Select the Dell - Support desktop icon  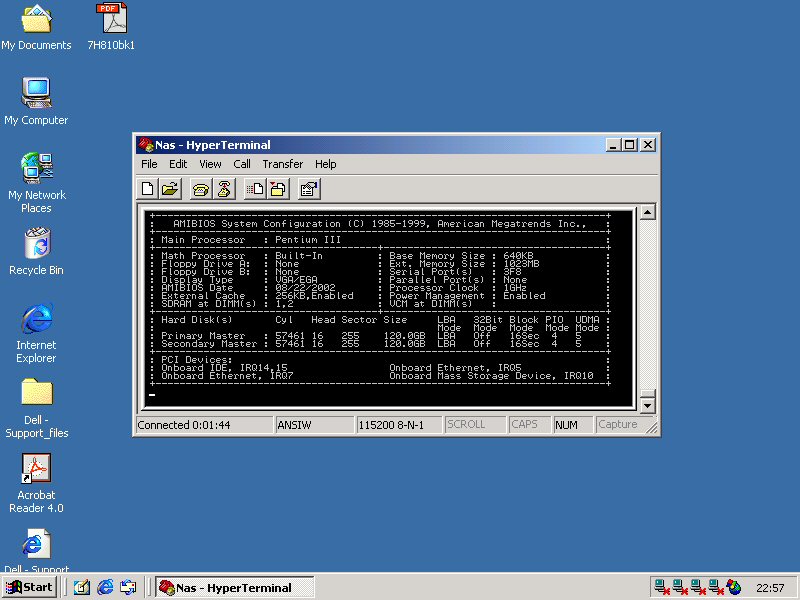tap(36, 550)
